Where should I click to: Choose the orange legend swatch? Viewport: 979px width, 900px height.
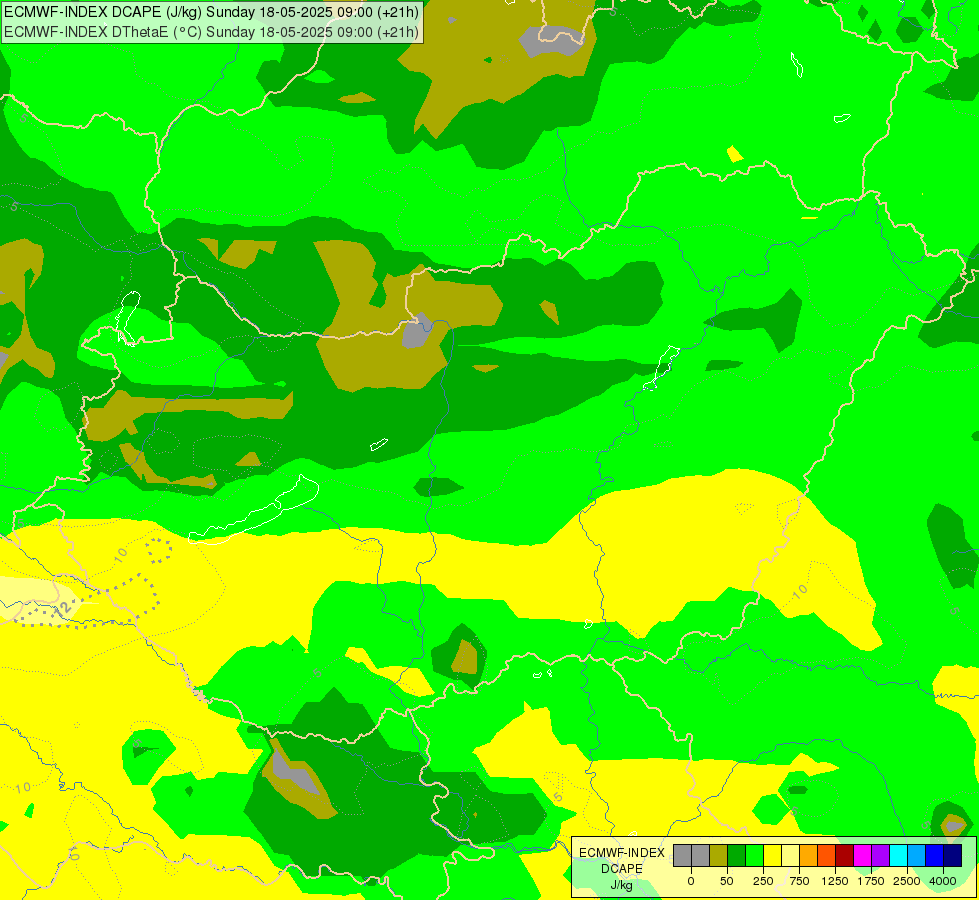click(x=809, y=856)
